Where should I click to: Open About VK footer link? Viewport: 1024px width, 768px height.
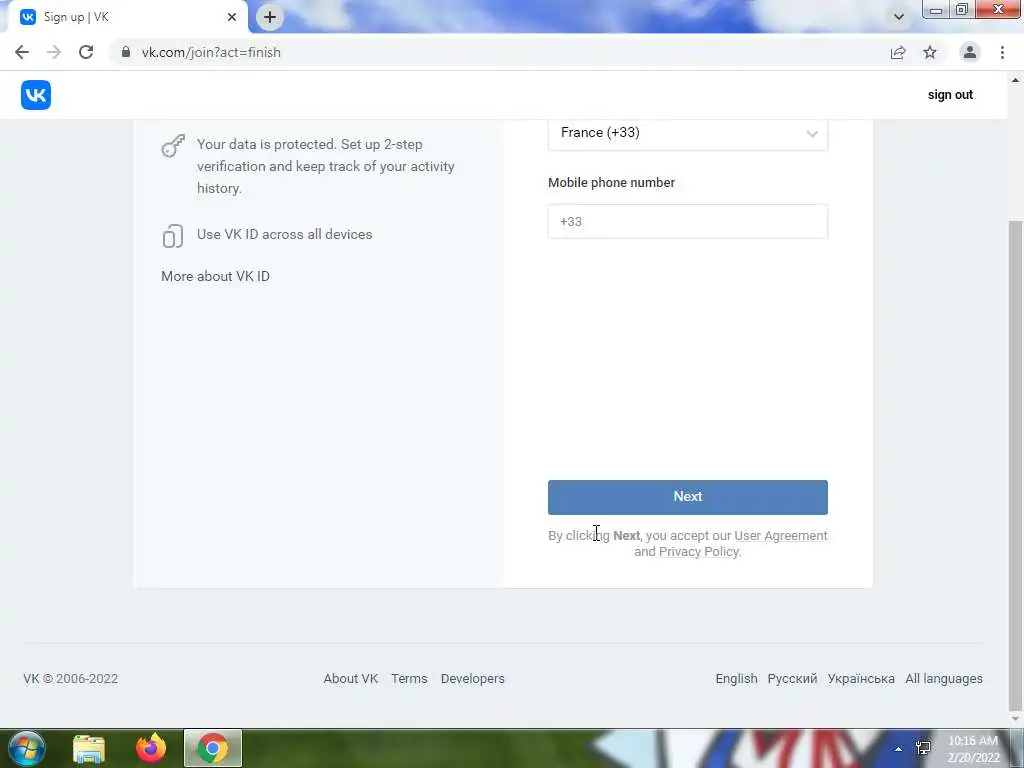351,679
